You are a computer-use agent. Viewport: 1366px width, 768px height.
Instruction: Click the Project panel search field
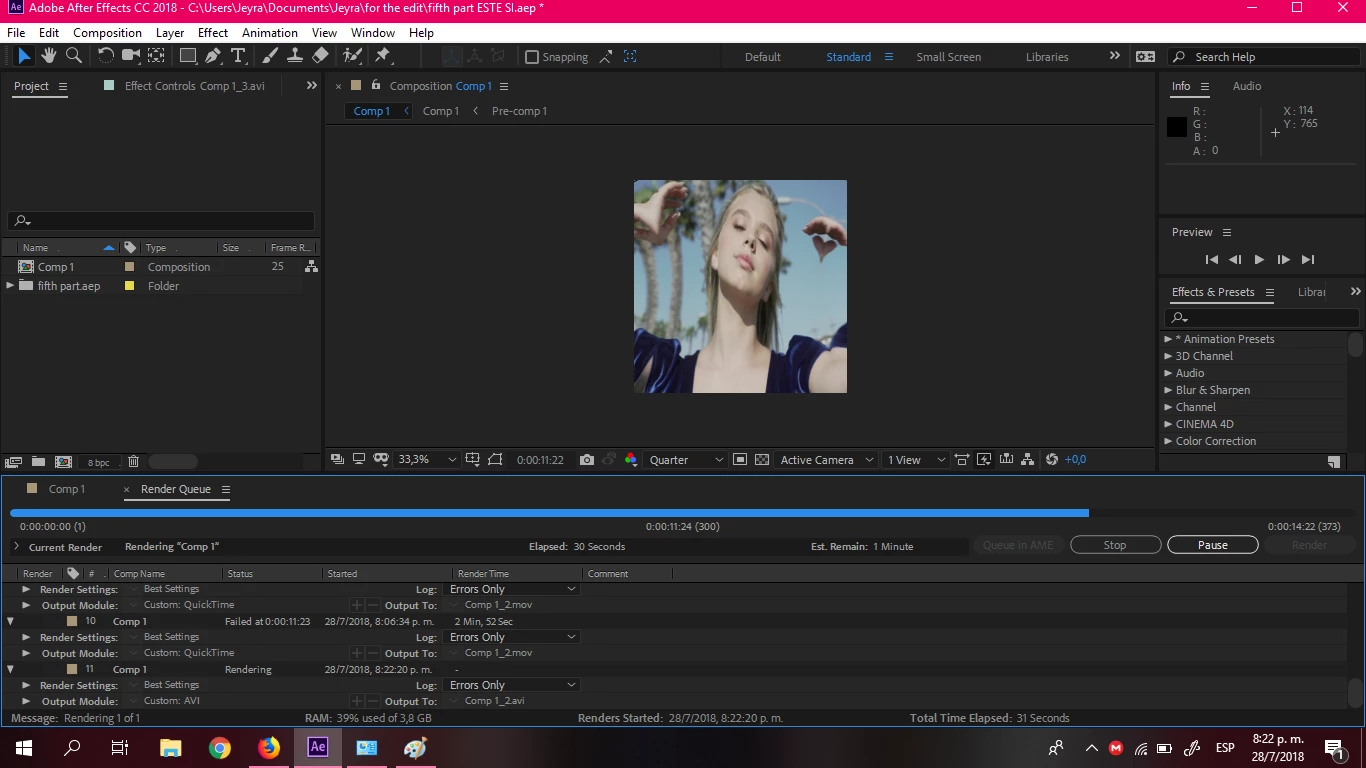tap(161, 221)
